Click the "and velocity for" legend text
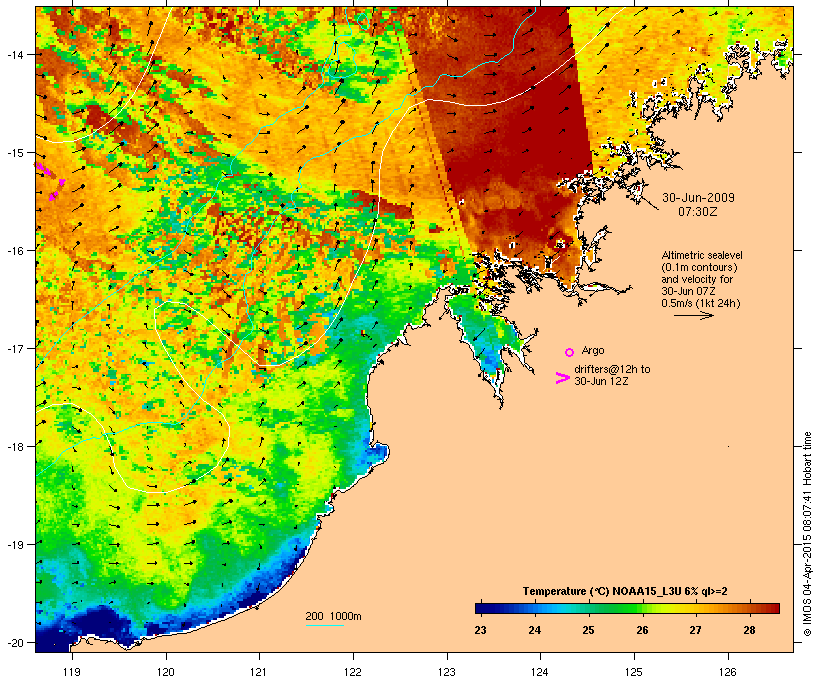Screen dimensions: 820x680 pos(697,279)
